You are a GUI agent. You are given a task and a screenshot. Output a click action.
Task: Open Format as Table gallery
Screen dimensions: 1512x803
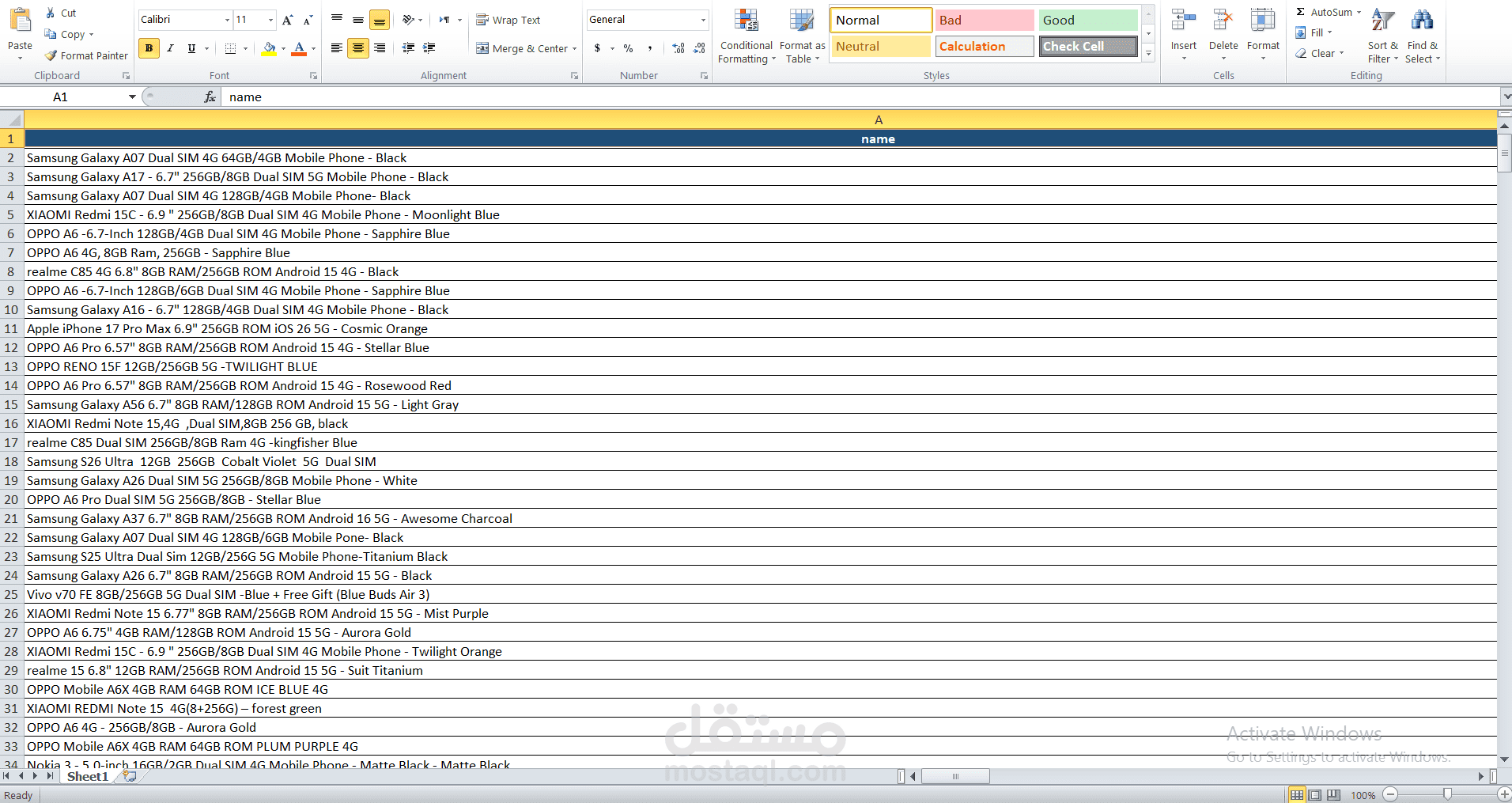click(802, 36)
